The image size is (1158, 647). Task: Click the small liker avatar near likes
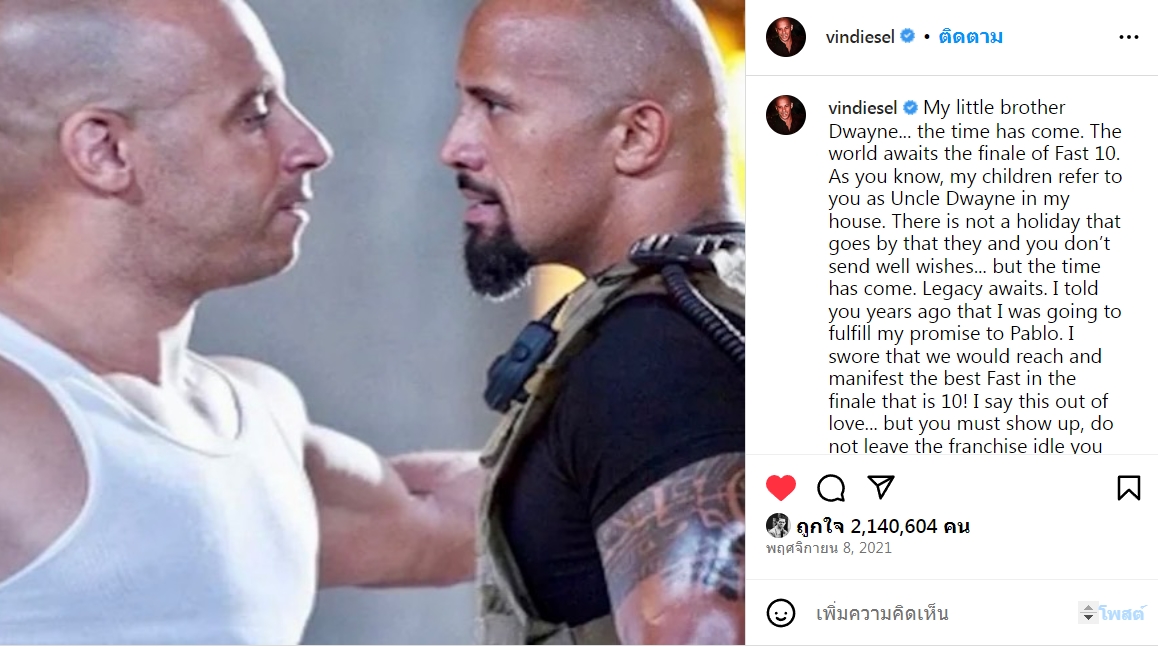[778, 525]
